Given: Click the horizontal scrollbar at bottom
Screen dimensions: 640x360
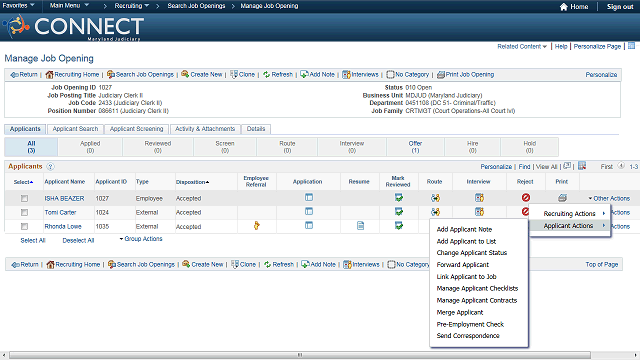Looking at the screenshot, I should 300,355.
